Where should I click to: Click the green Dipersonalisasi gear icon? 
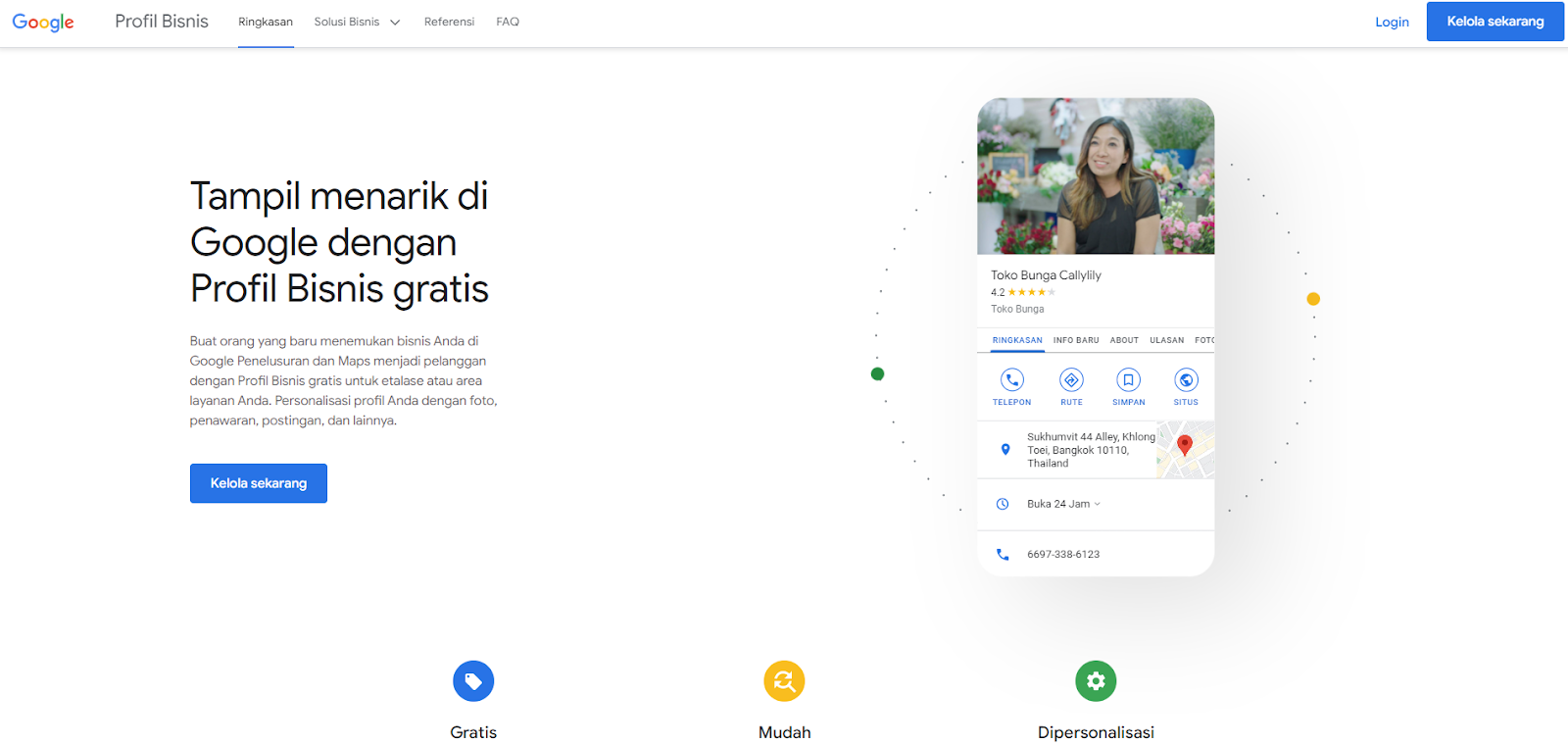click(x=1096, y=681)
